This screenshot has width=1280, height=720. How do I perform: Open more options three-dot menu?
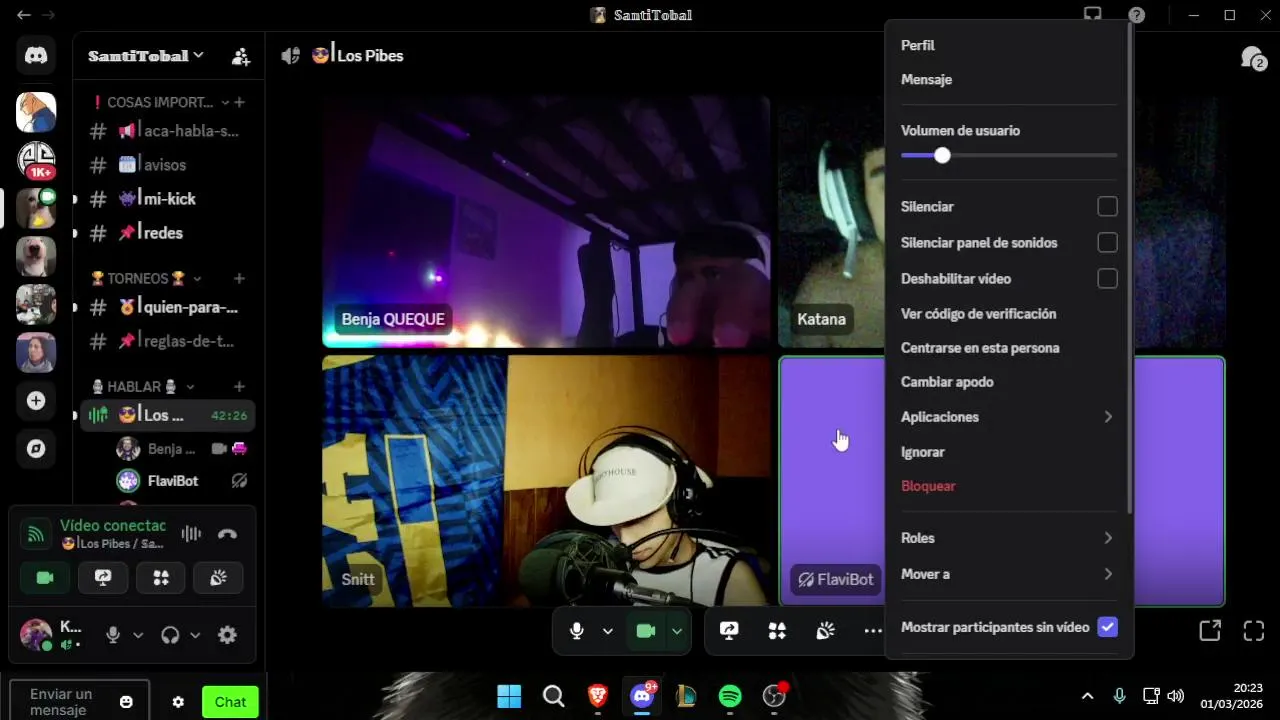873,631
